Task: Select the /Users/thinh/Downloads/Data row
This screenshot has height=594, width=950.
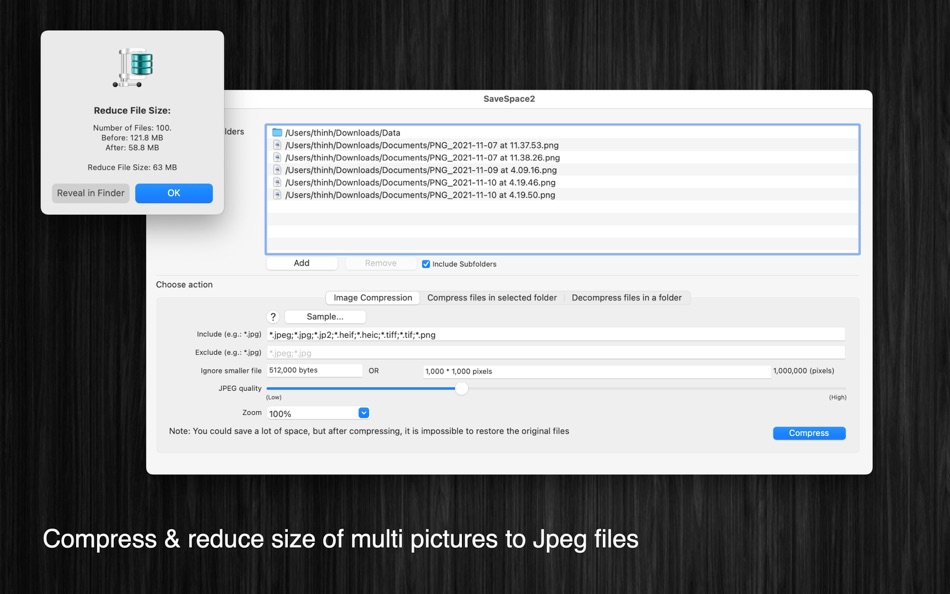Action: [x=563, y=132]
